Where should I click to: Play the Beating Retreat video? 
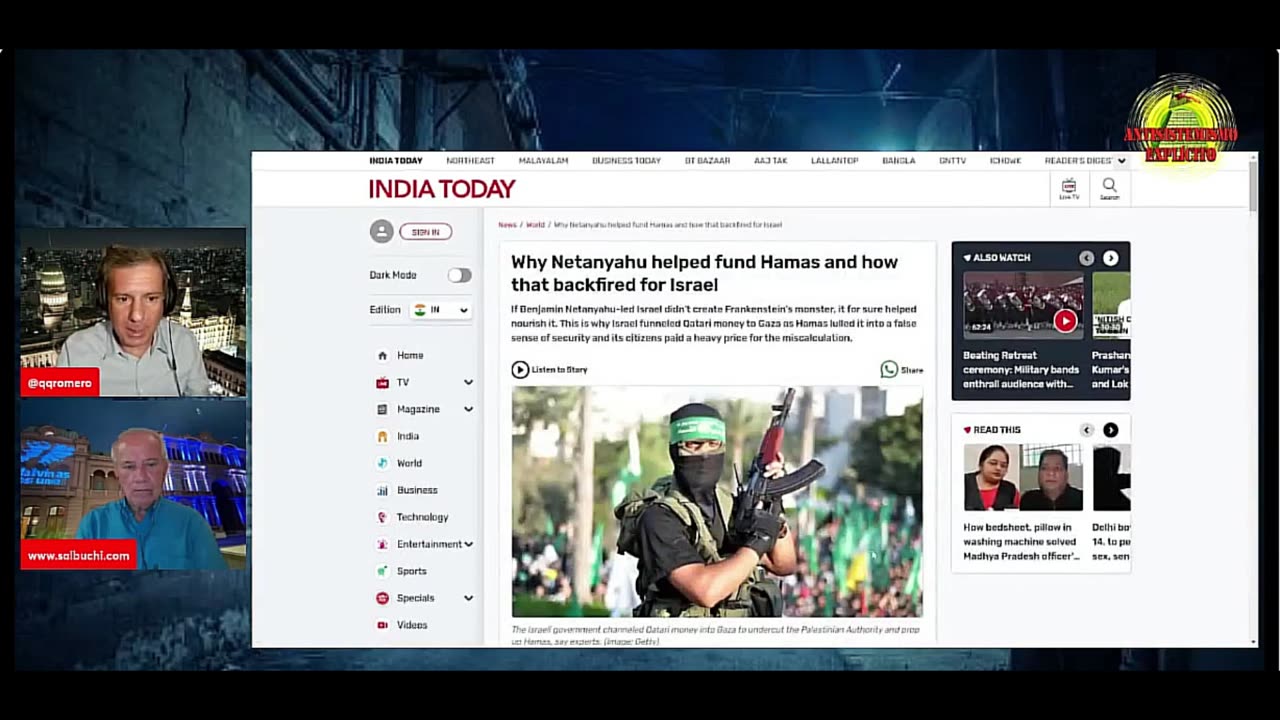[x=1065, y=321]
